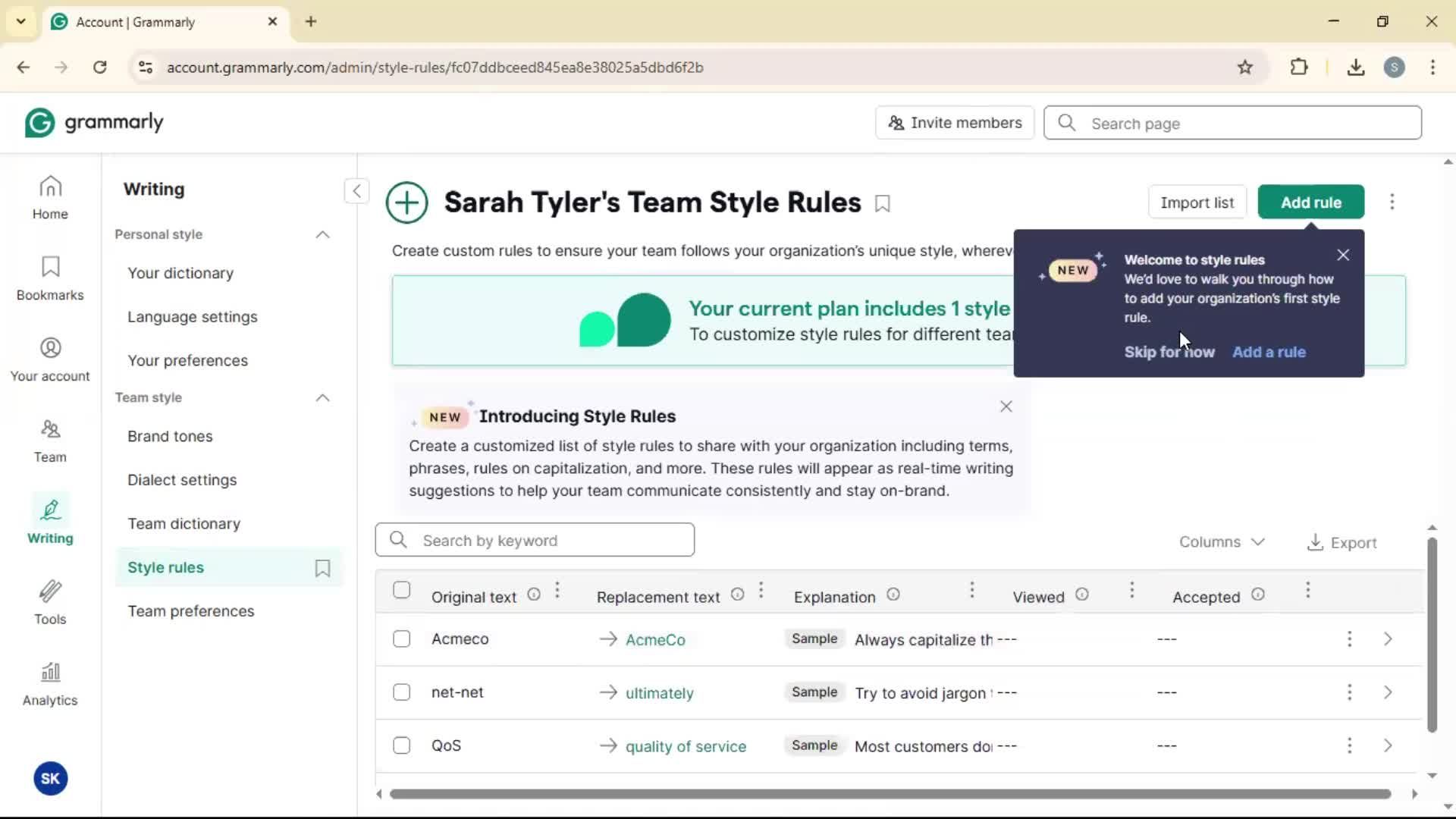Screen dimensions: 1456x819
Task: Select Brand tones in Team style
Action: pos(170,437)
